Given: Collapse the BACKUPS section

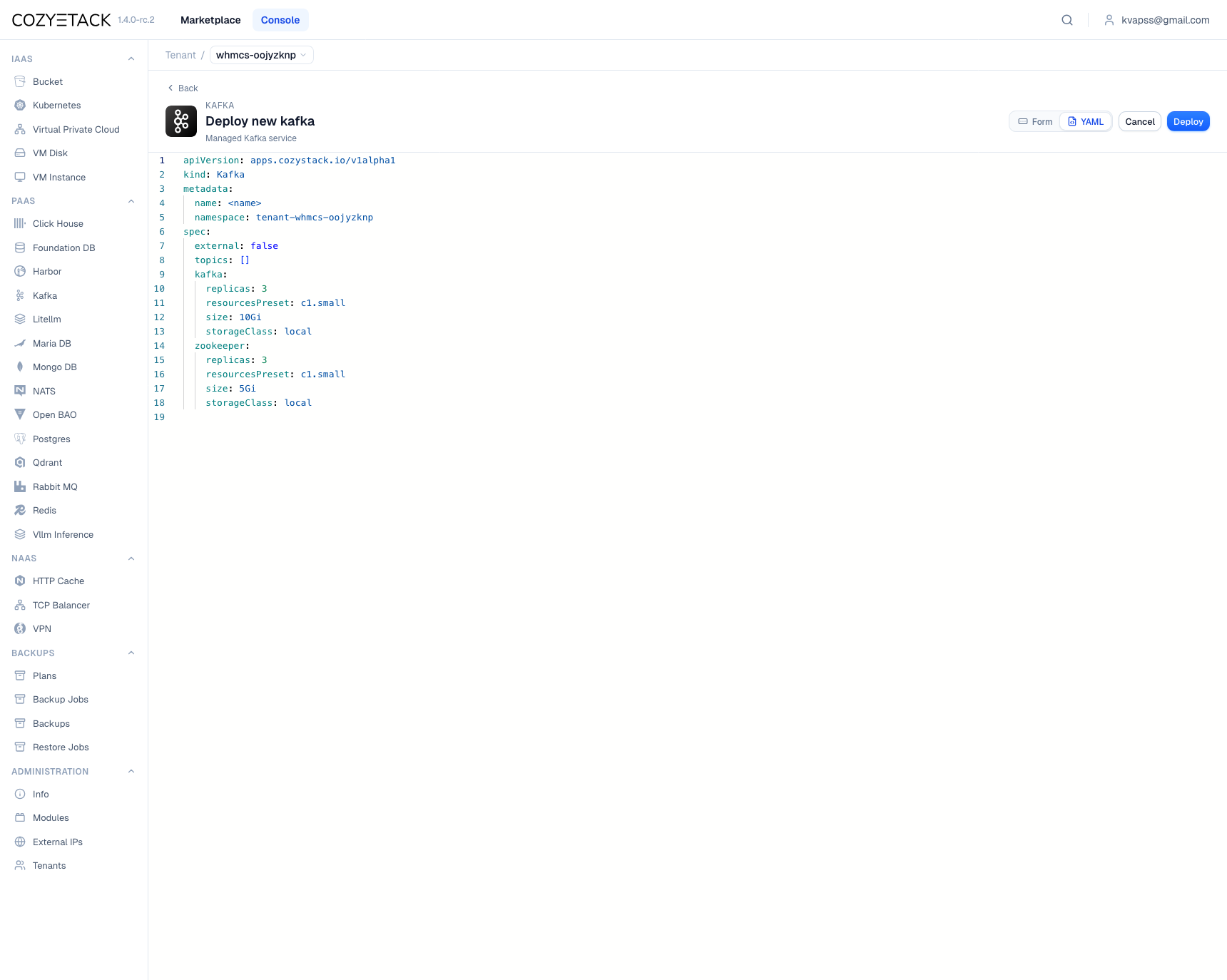Looking at the screenshot, I should [x=131, y=653].
